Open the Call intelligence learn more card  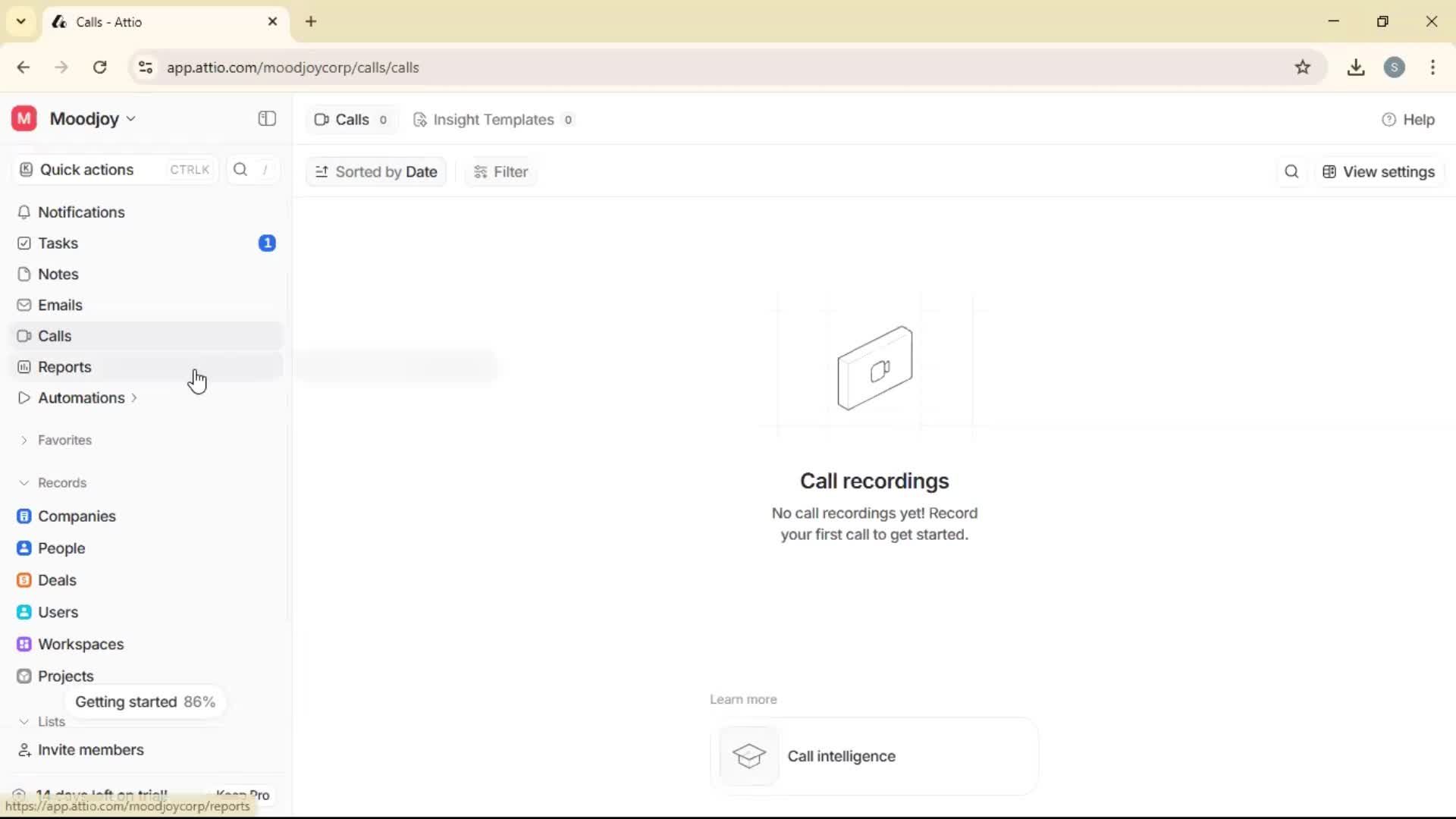click(x=874, y=756)
